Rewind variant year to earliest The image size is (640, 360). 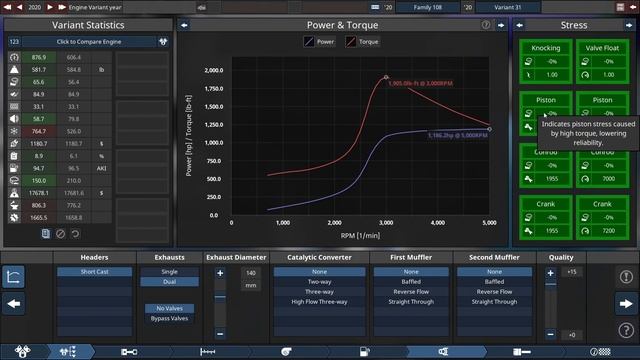click(x=7, y=7)
